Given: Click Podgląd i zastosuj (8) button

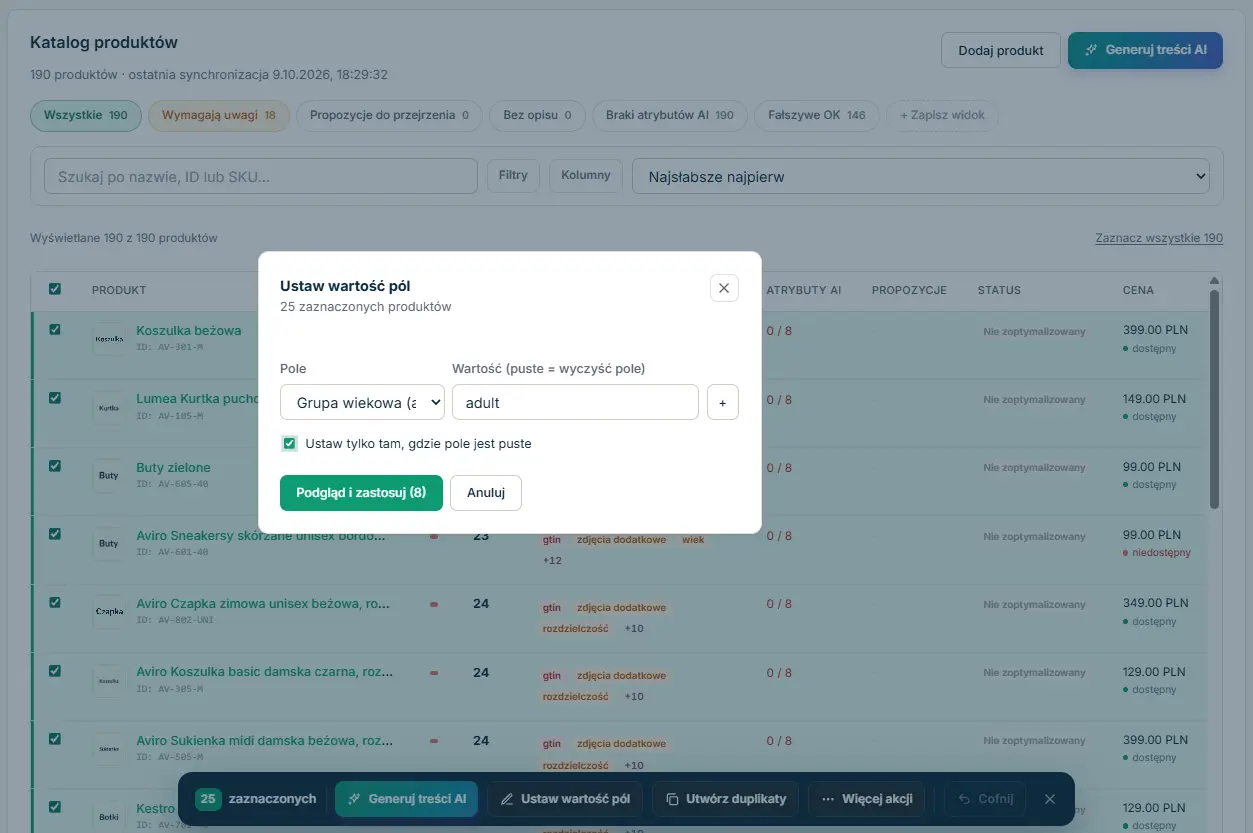Looking at the screenshot, I should tap(361, 493).
